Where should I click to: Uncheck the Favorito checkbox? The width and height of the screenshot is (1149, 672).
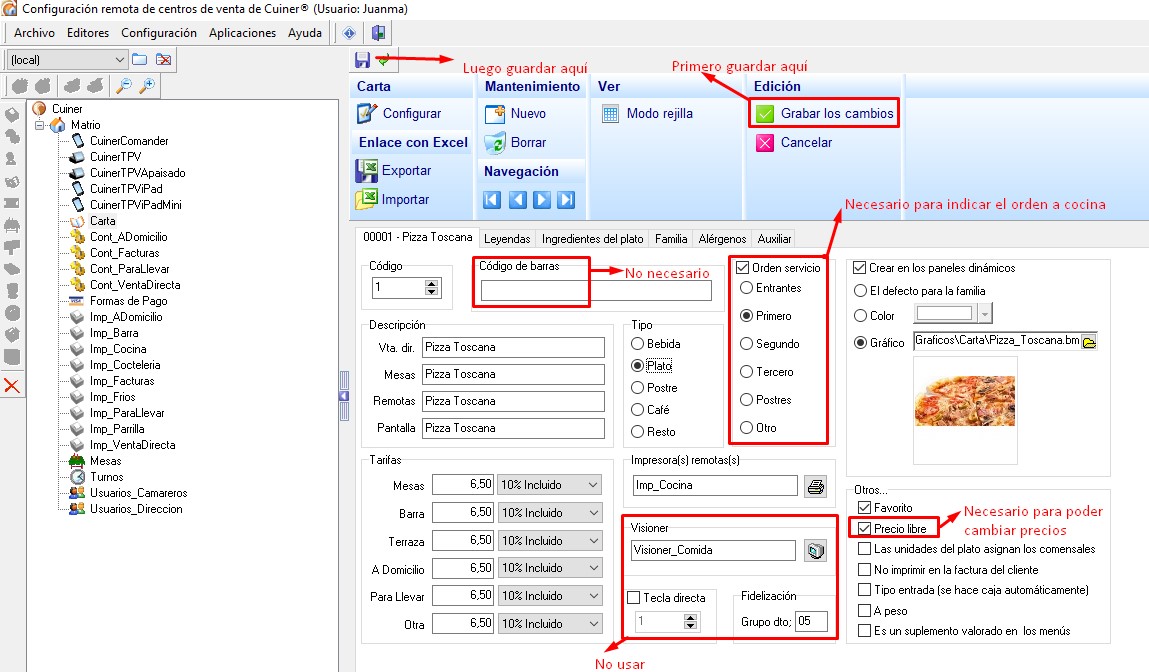click(x=865, y=508)
